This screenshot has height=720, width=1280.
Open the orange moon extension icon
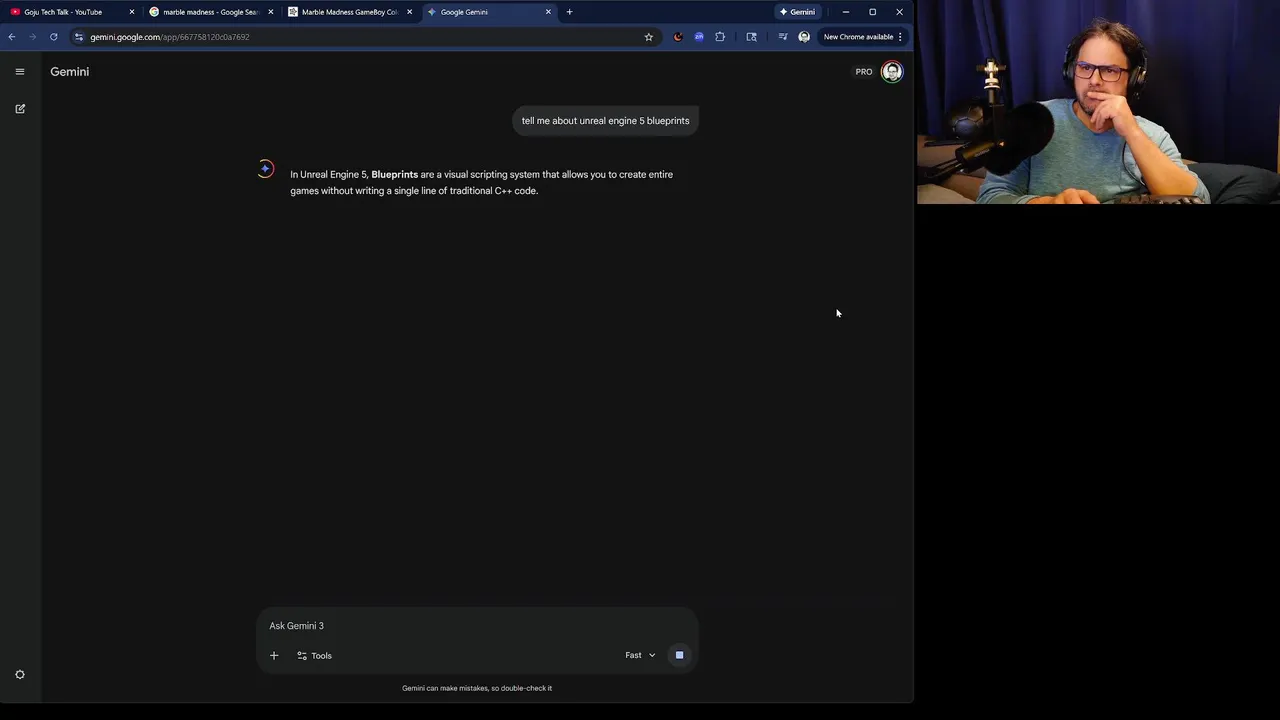coord(677,37)
